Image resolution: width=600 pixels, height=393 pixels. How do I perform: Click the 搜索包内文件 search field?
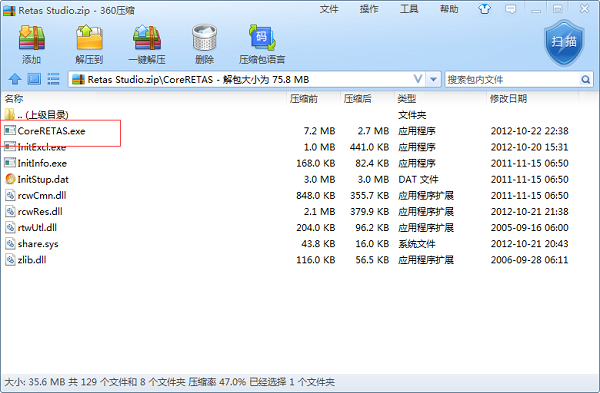click(x=513, y=80)
